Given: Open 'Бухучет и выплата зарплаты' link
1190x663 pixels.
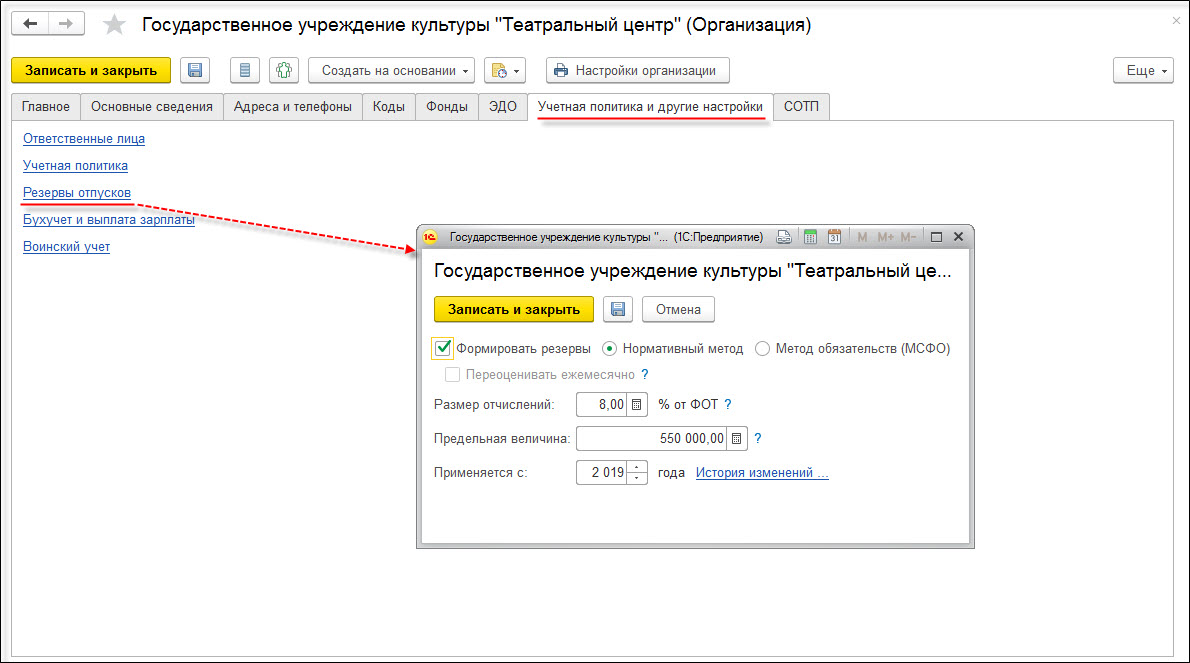Looking at the screenshot, I should [109, 219].
